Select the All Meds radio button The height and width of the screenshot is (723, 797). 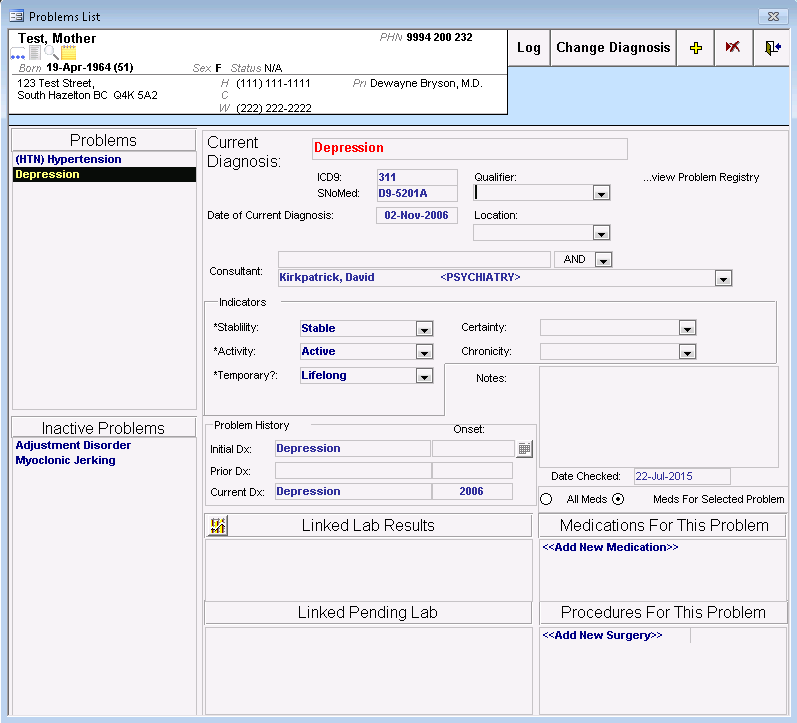[x=546, y=499]
